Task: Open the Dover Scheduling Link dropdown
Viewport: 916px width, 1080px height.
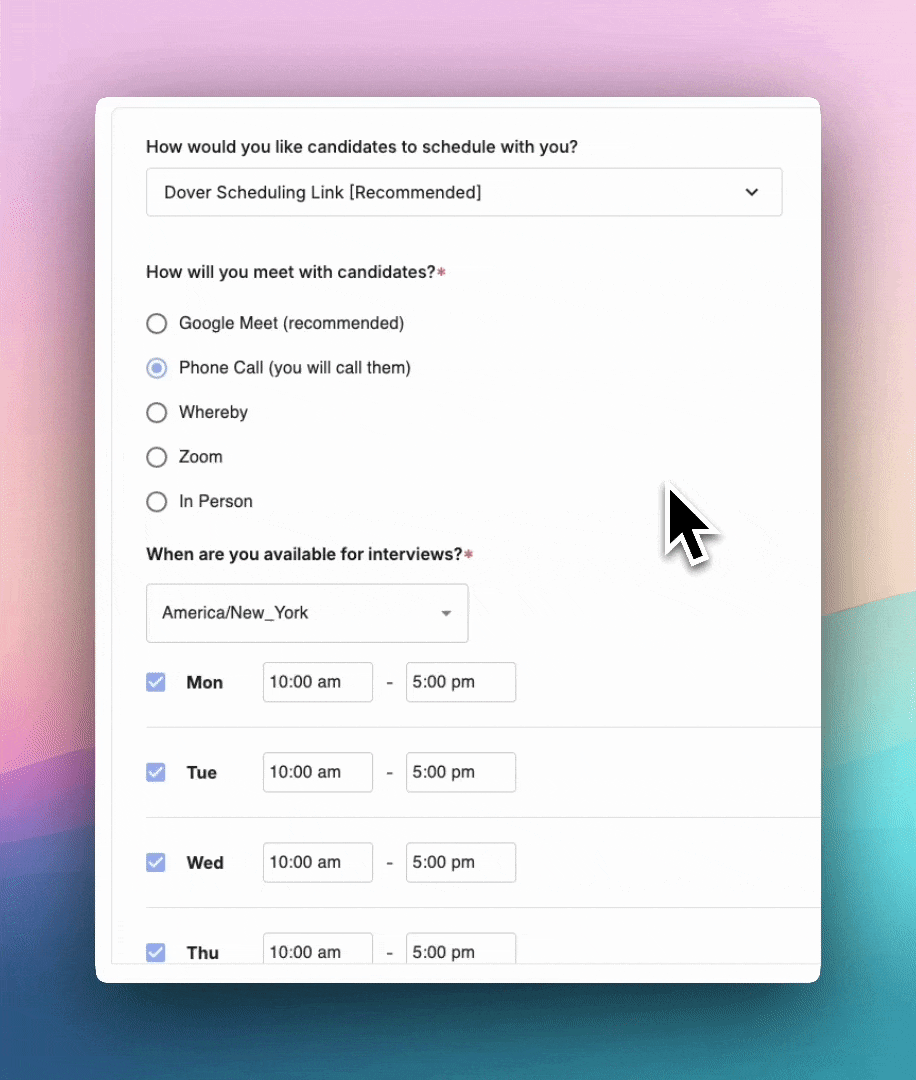Action: click(463, 192)
